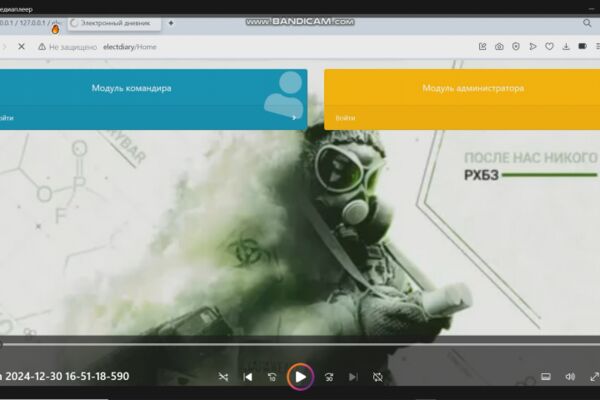Toggle repeat mode in the player

378,377
